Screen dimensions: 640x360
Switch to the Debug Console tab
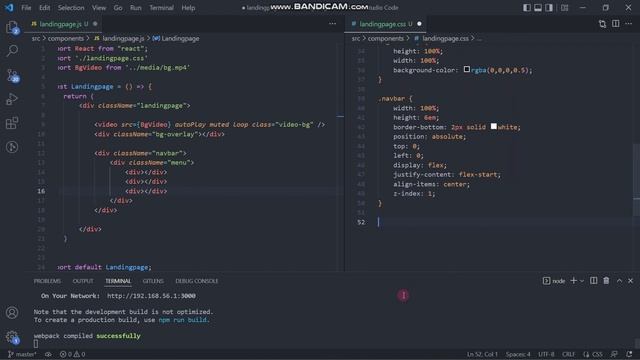pyautogui.click(x=197, y=281)
